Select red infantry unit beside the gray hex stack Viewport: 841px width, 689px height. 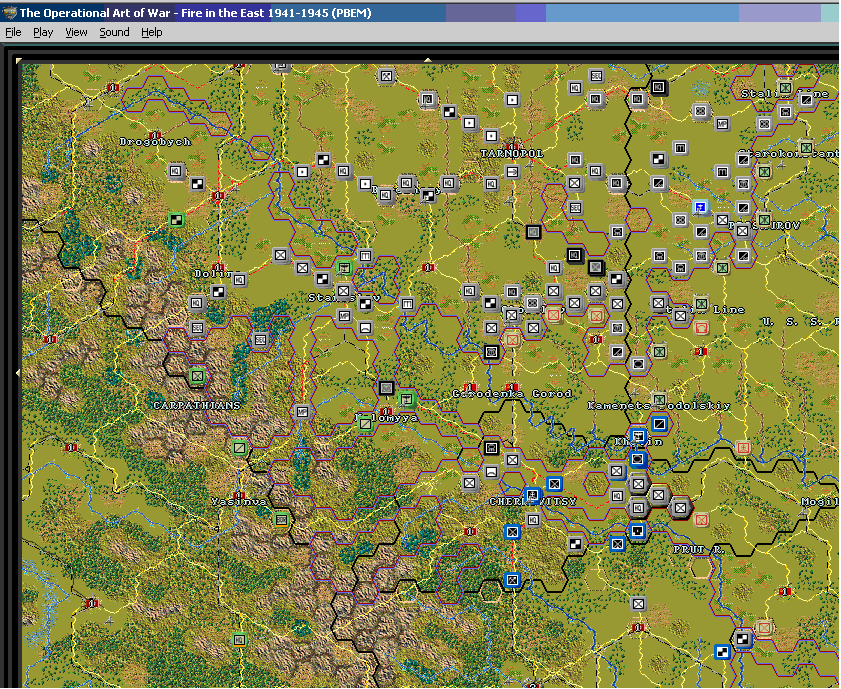point(700,519)
